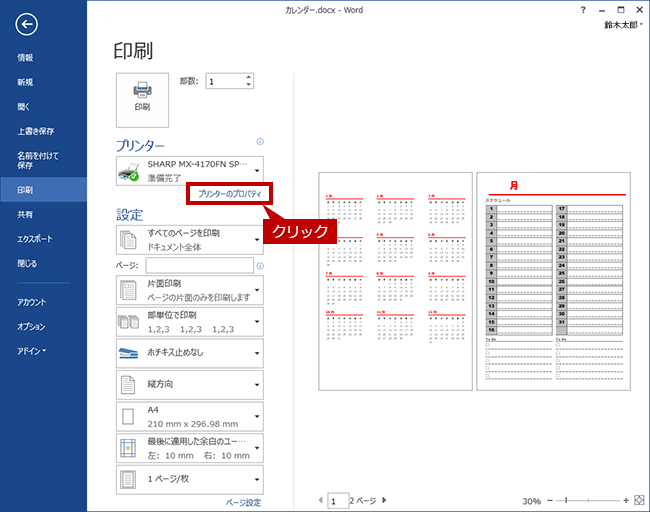650x512 pixels.
Task: Click the back arrow circle icon
Action: pos(27,24)
